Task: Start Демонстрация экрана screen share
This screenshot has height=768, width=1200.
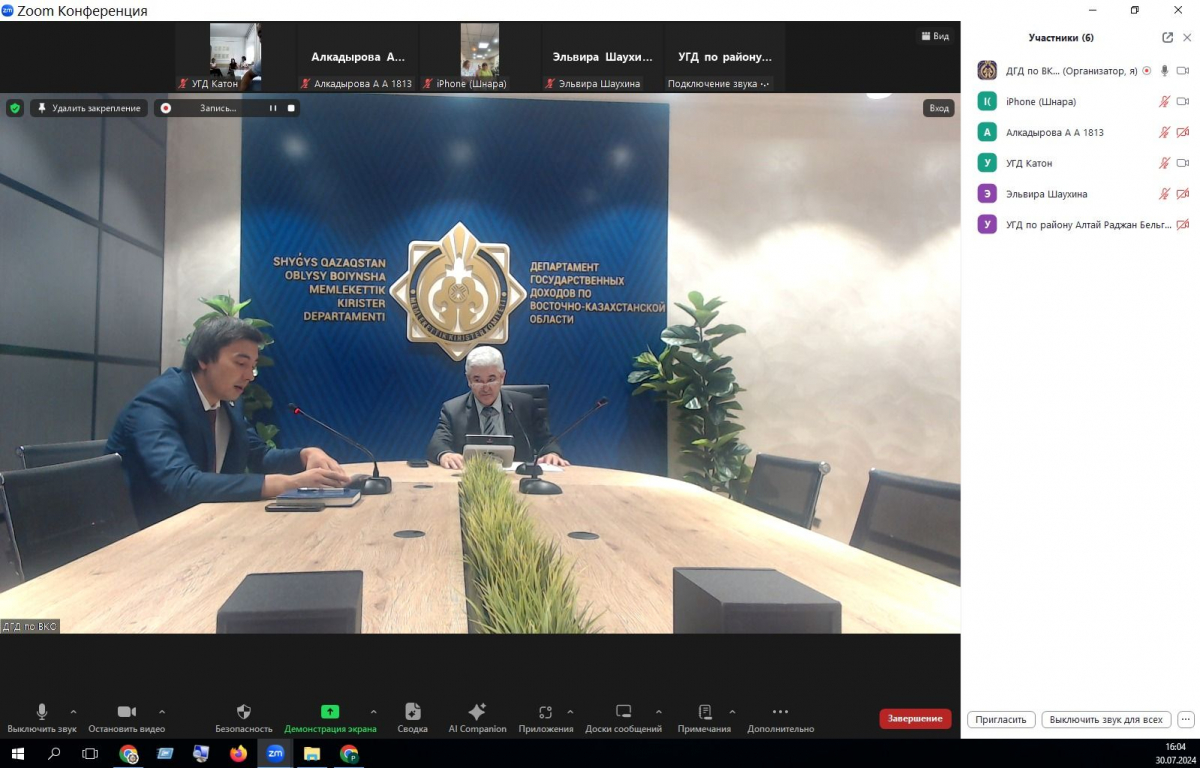Action: [x=330, y=718]
